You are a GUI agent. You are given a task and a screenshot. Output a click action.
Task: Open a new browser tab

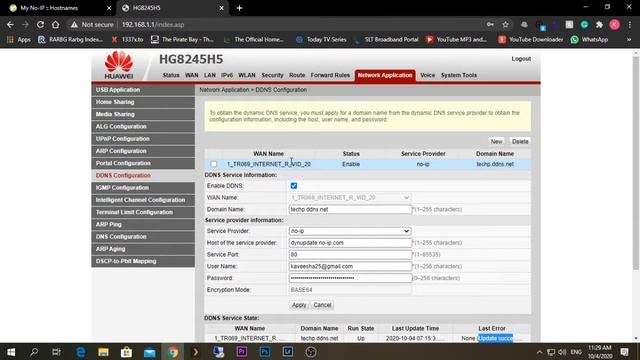pyautogui.click(x=240, y=8)
